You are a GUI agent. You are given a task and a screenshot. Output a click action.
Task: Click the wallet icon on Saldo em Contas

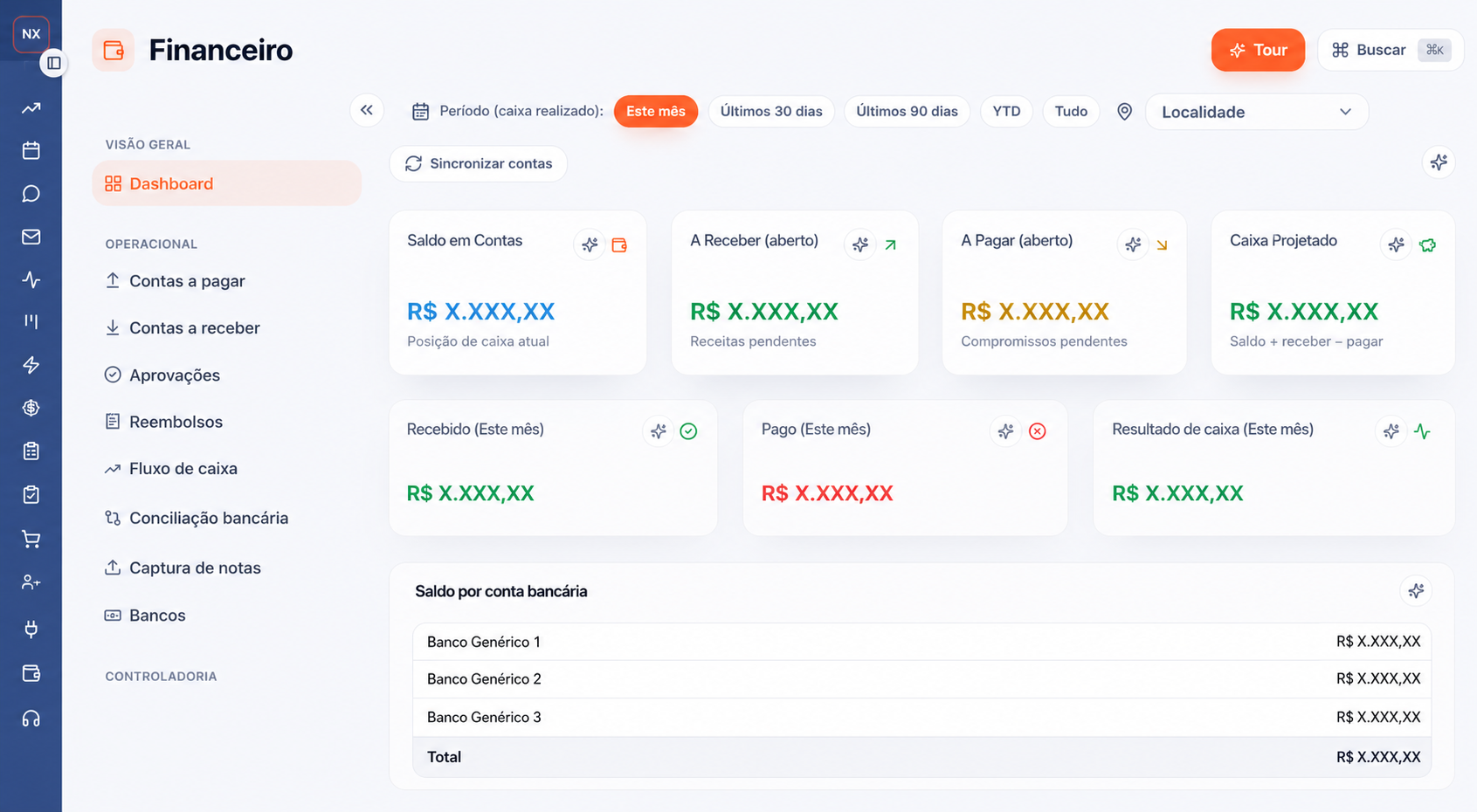click(x=619, y=245)
